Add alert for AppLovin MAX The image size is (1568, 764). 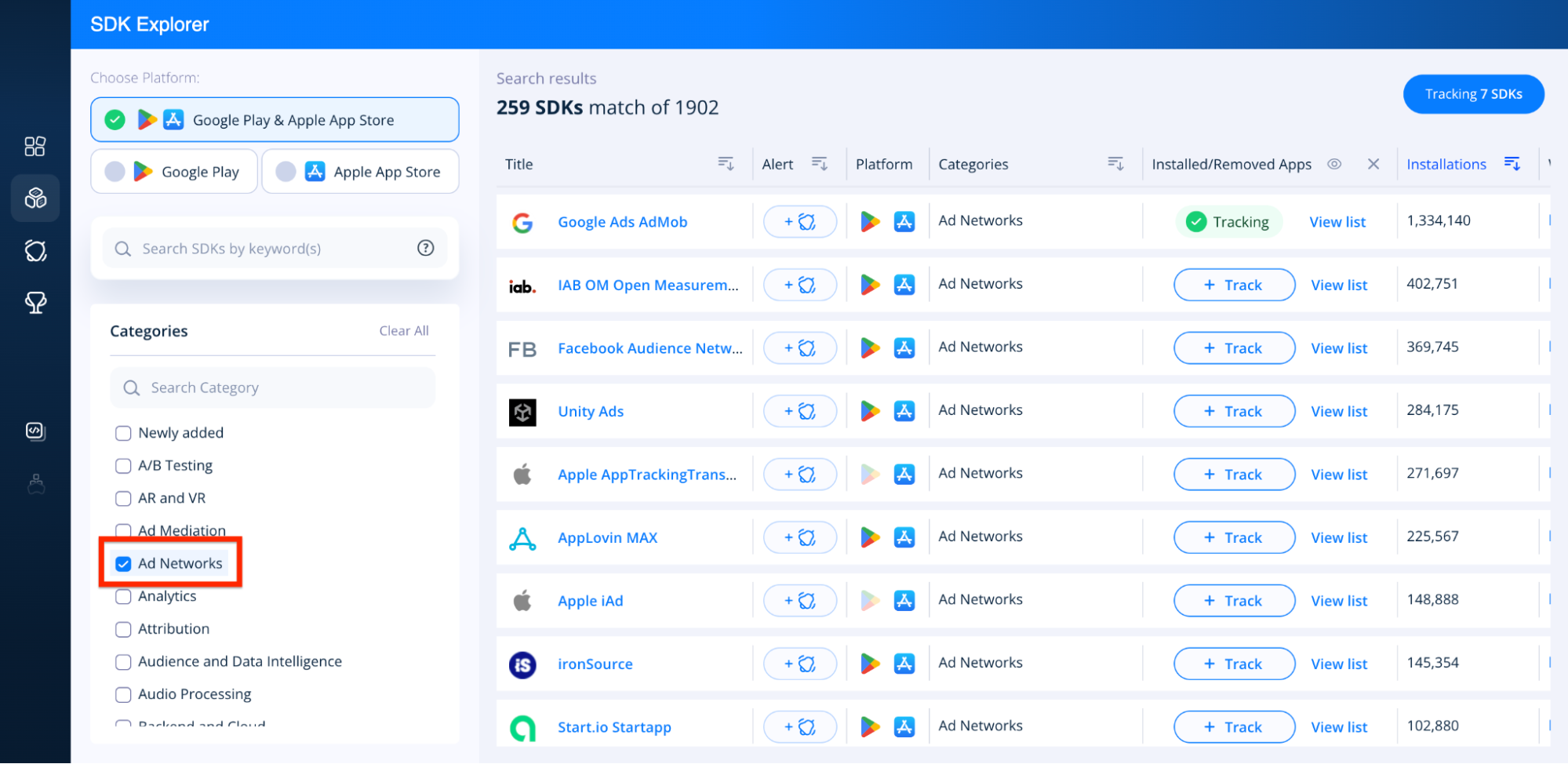[800, 537]
